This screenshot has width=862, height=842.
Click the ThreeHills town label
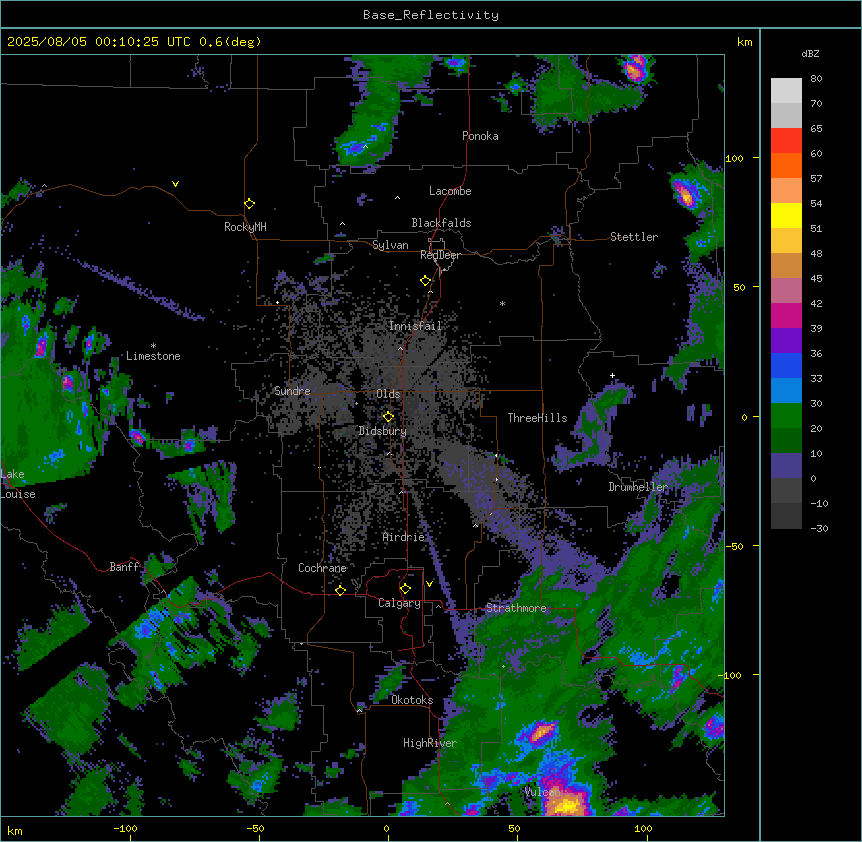537,418
